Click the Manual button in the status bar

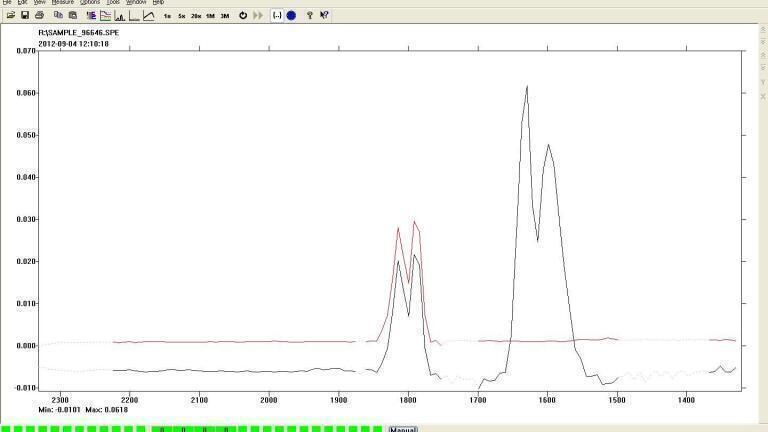click(403, 429)
